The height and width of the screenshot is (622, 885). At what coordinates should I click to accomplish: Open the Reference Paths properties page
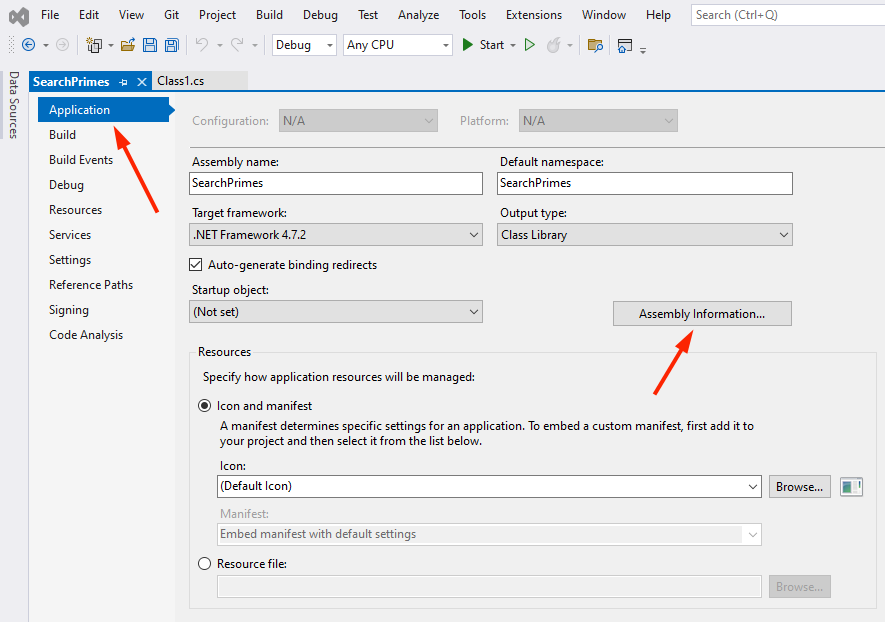pyautogui.click(x=91, y=285)
